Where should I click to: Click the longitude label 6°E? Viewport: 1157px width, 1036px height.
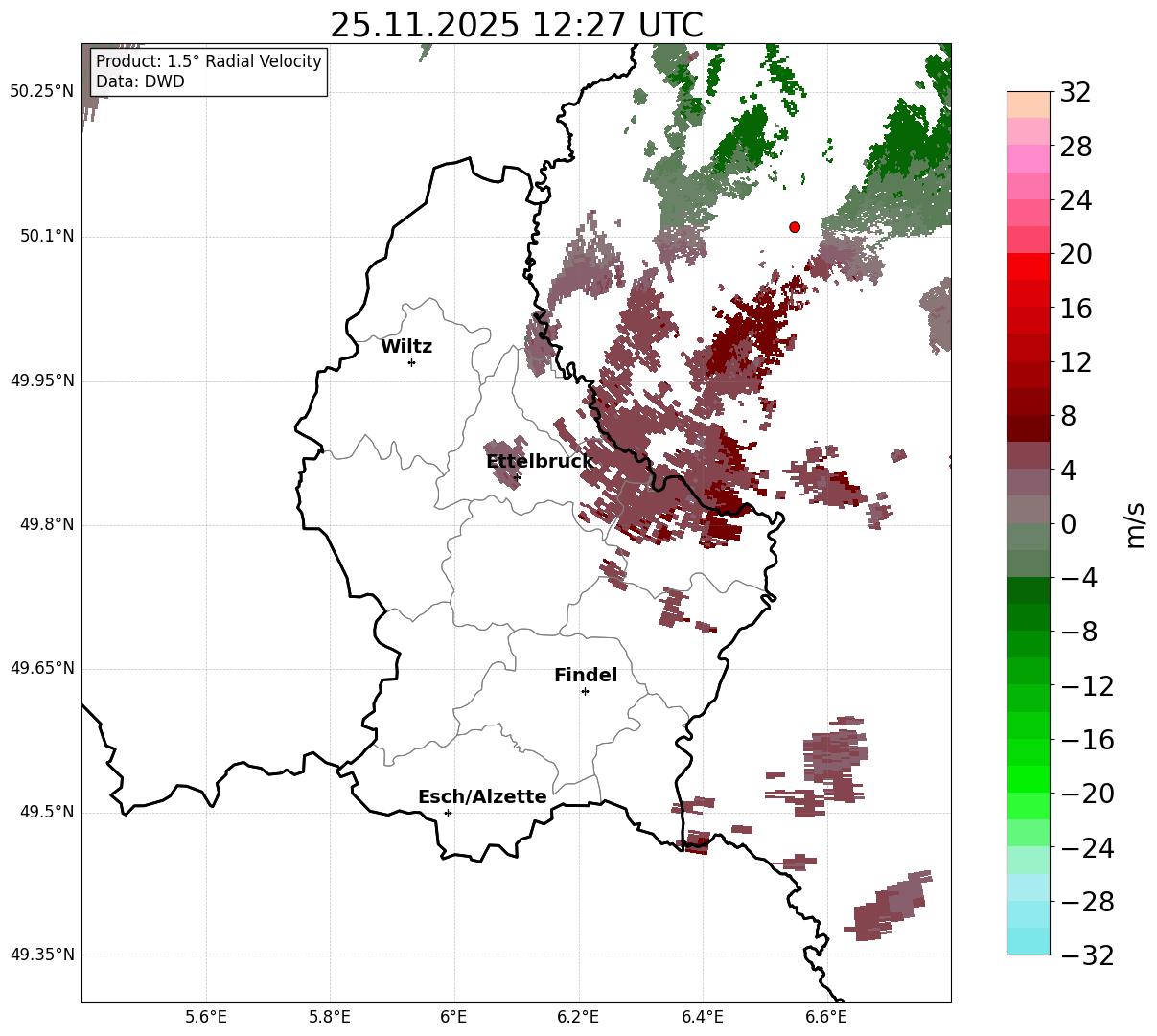(x=454, y=1017)
